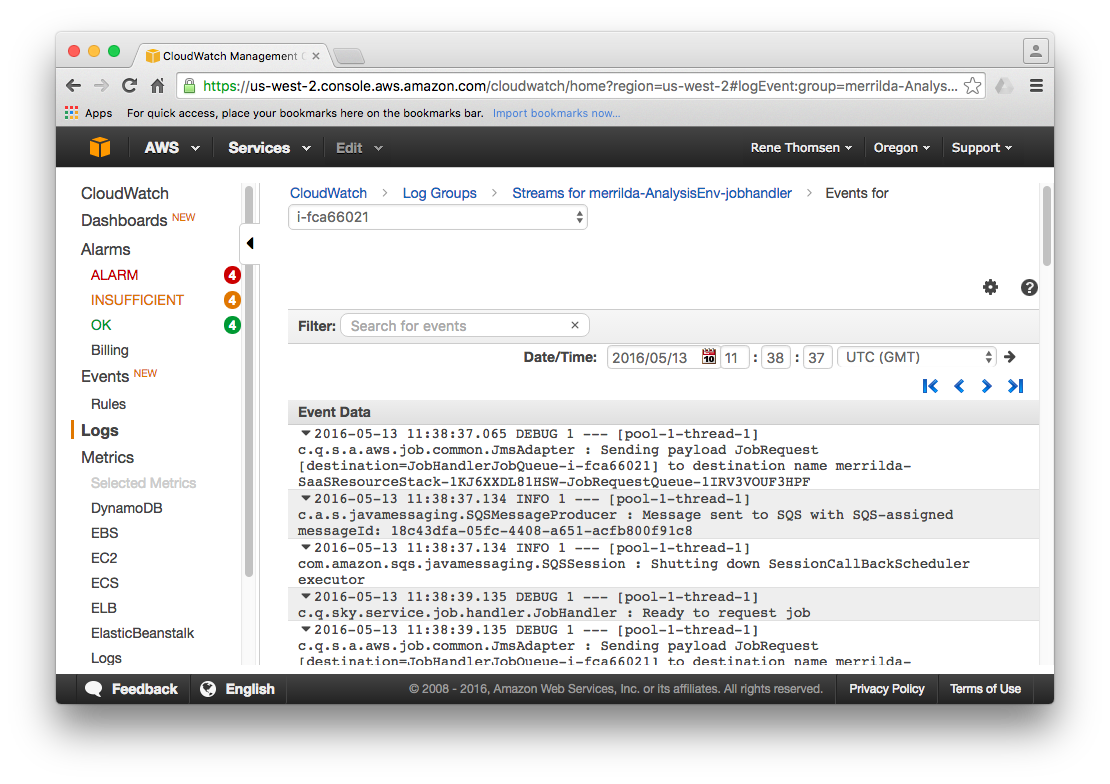The width and height of the screenshot is (1110, 784).
Task: Open the AWS dropdown menu
Action: (x=172, y=147)
